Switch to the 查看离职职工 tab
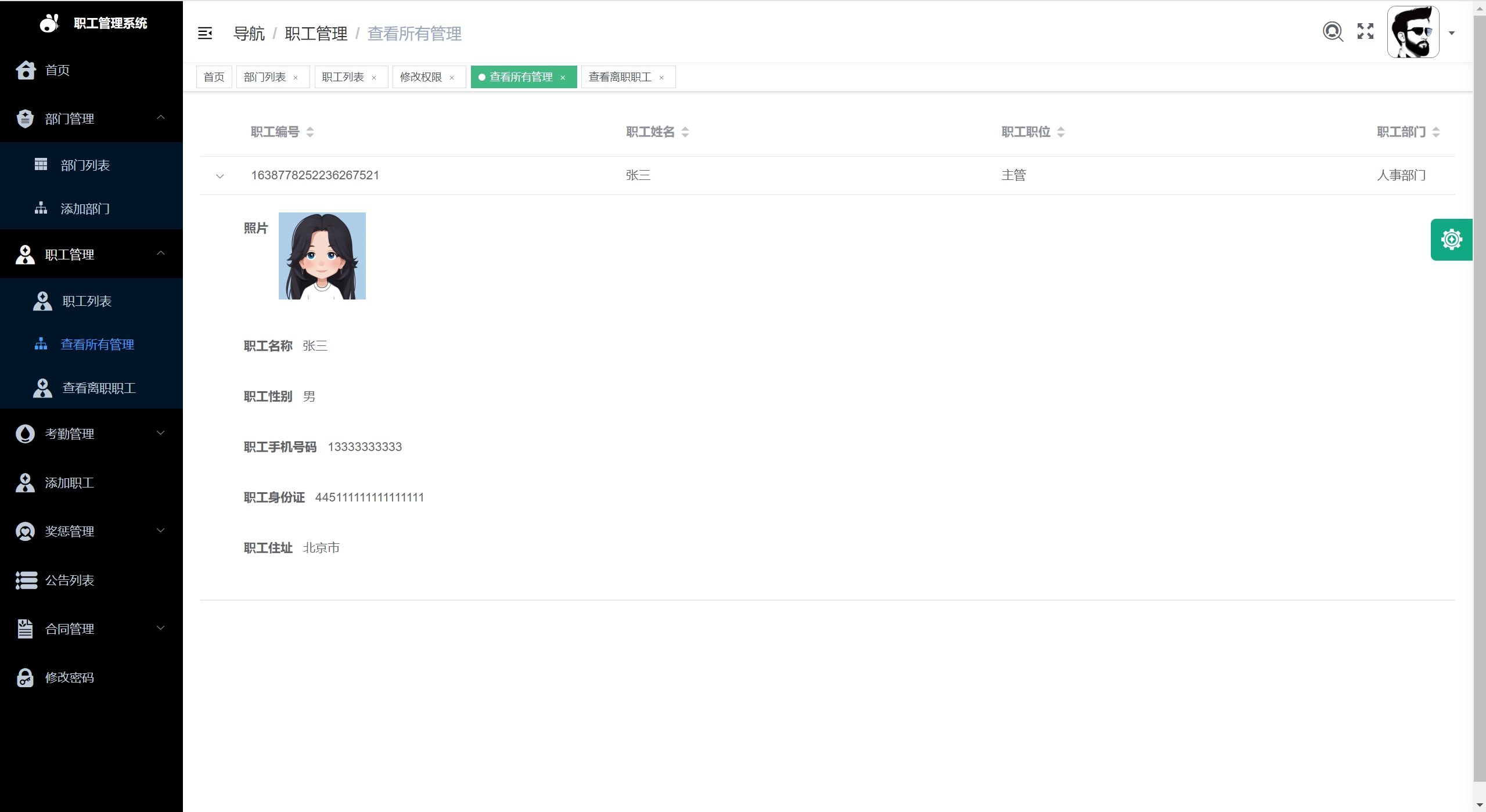1486x812 pixels. (620, 77)
